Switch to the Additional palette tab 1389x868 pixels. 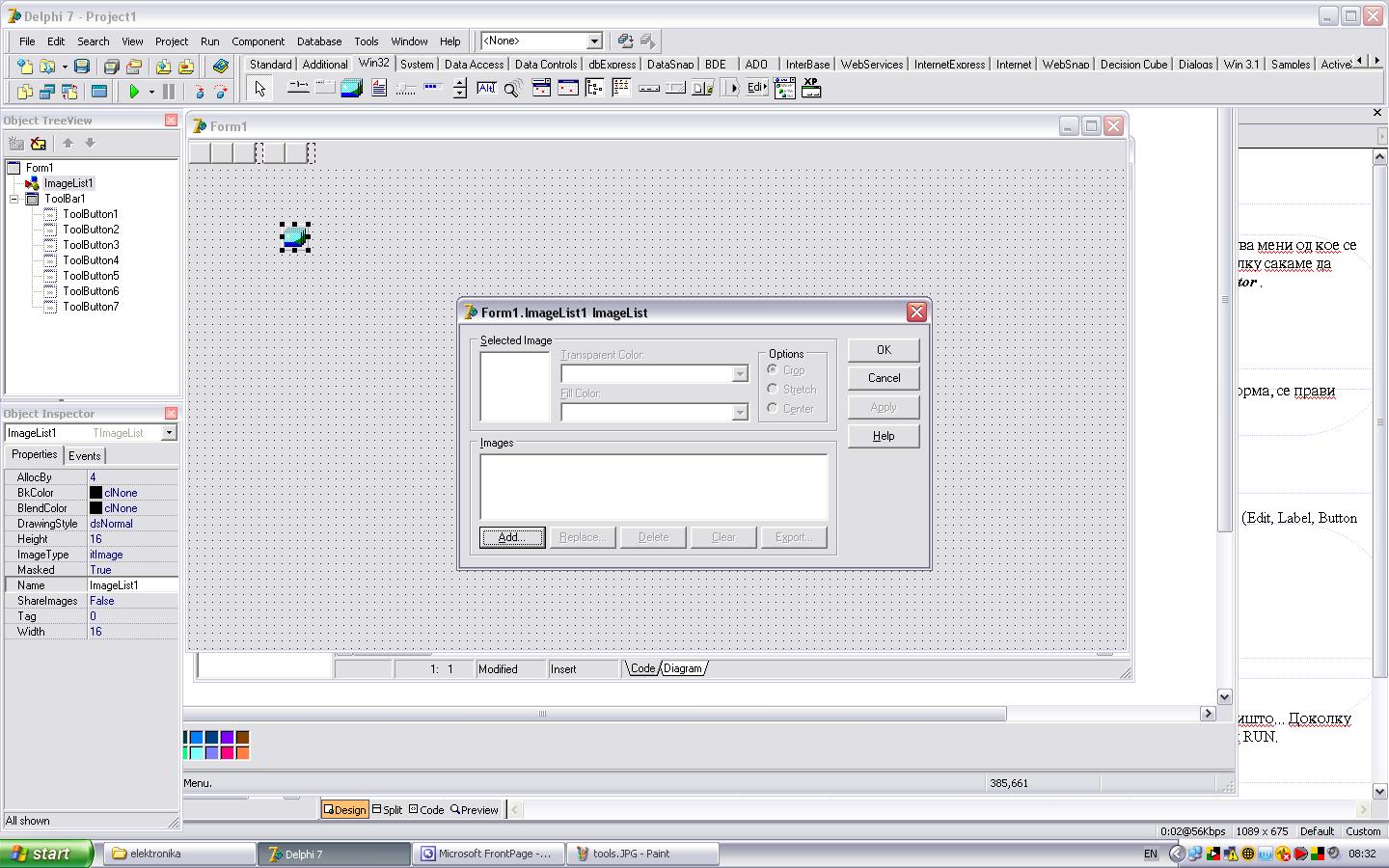(x=325, y=65)
